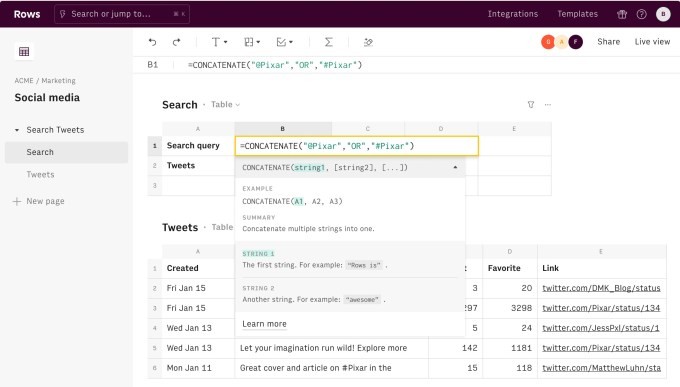Click the redo arrow icon
Image resolution: width=680 pixels, height=387 pixels.
[177, 42]
